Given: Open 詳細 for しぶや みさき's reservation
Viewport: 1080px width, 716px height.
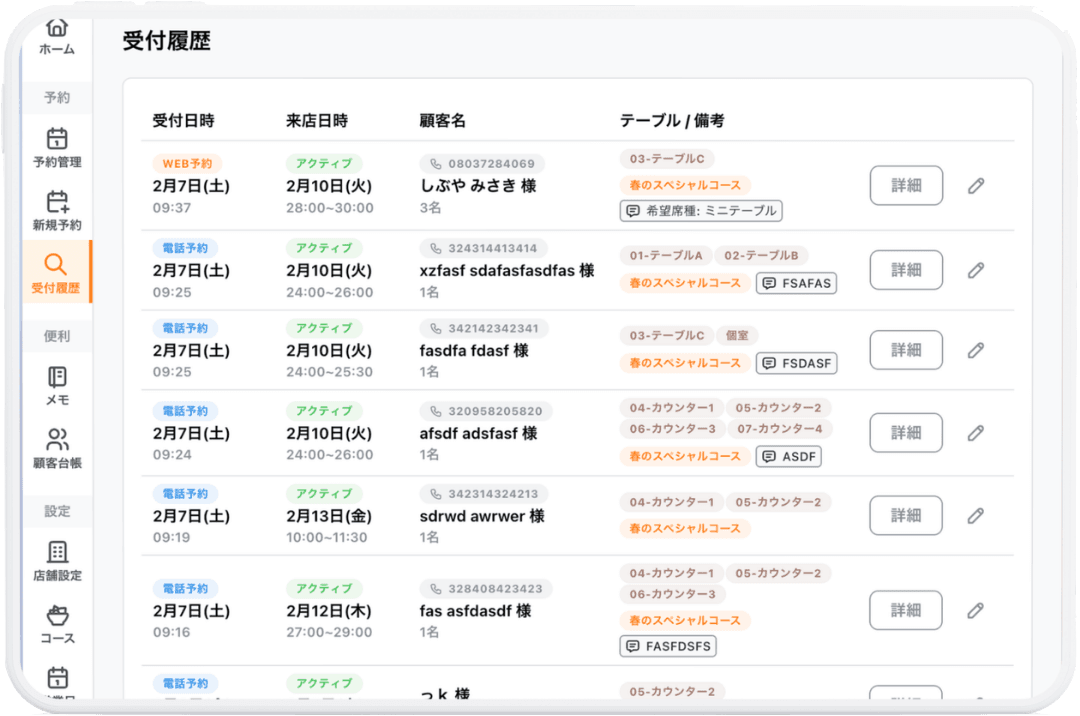Looking at the screenshot, I should [x=906, y=185].
